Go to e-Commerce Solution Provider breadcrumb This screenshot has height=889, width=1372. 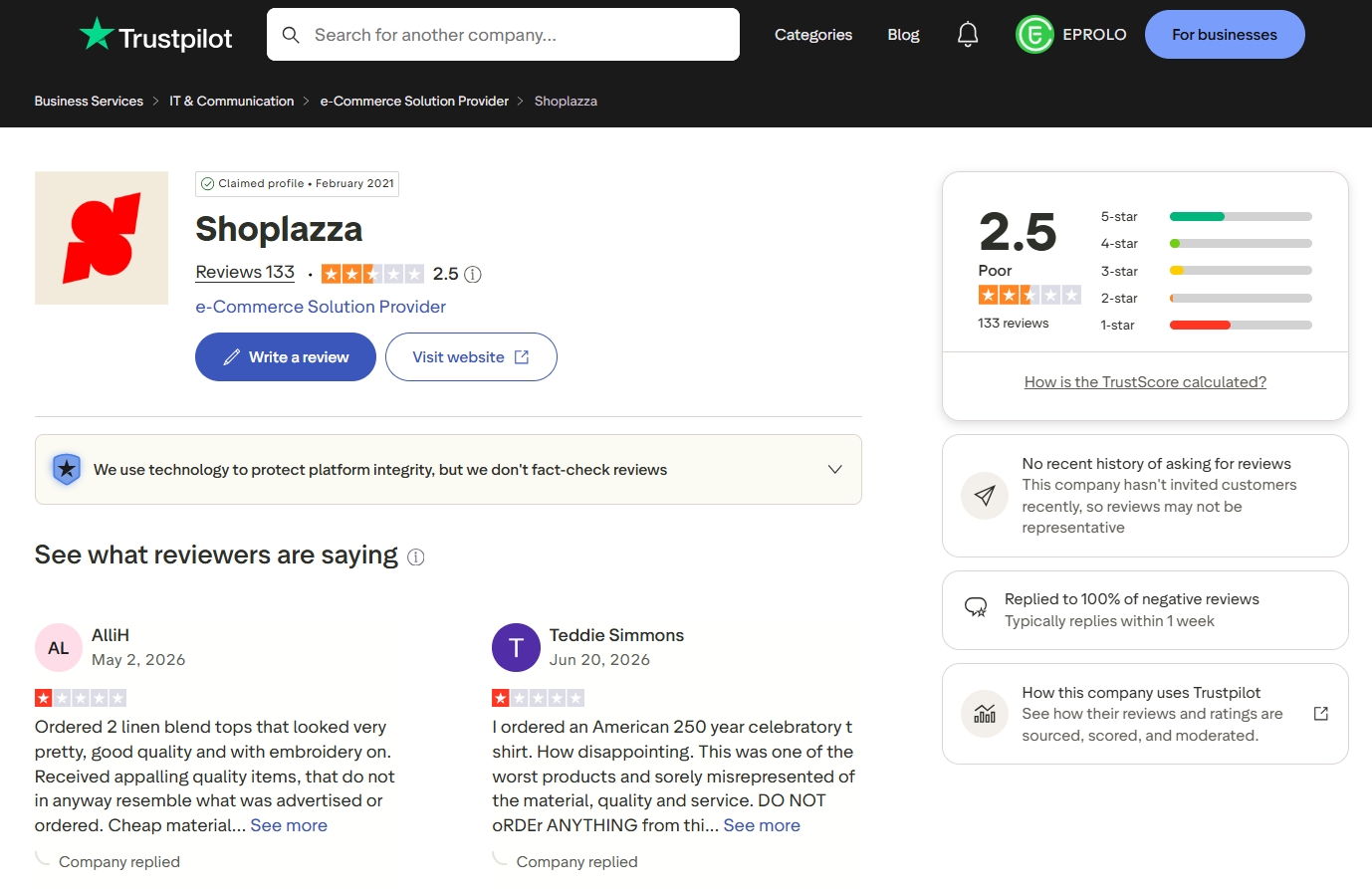414,102
